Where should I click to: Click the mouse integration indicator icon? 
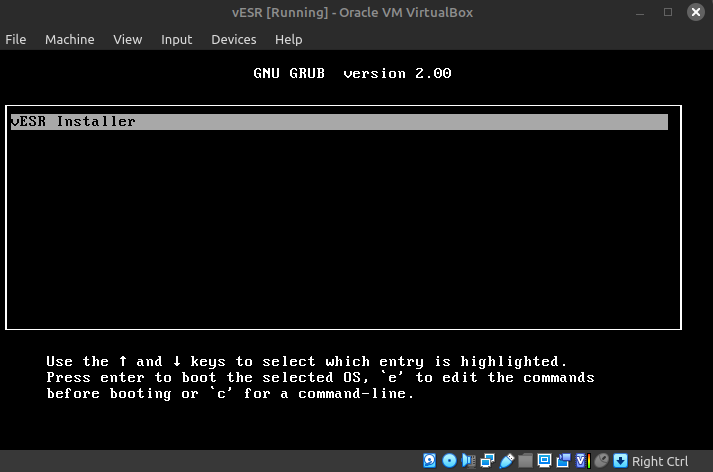point(602,461)
